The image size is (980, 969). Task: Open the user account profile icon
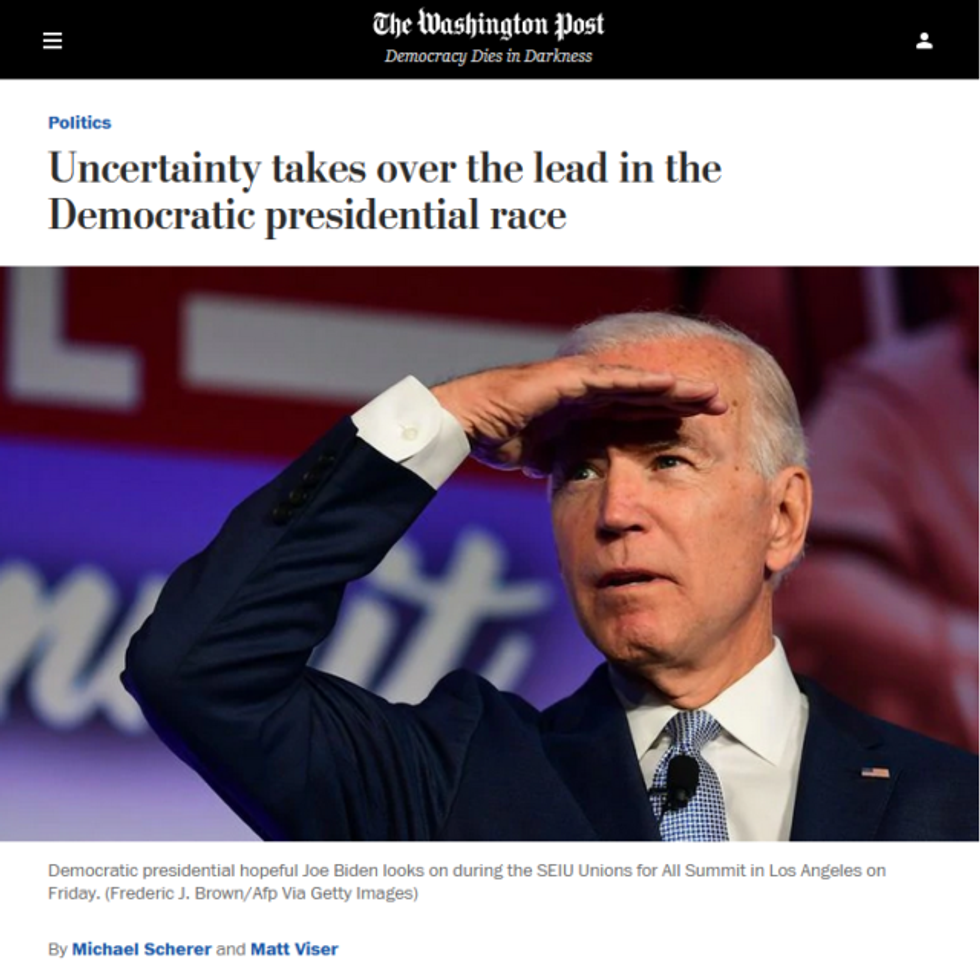(x=924, y=41)
